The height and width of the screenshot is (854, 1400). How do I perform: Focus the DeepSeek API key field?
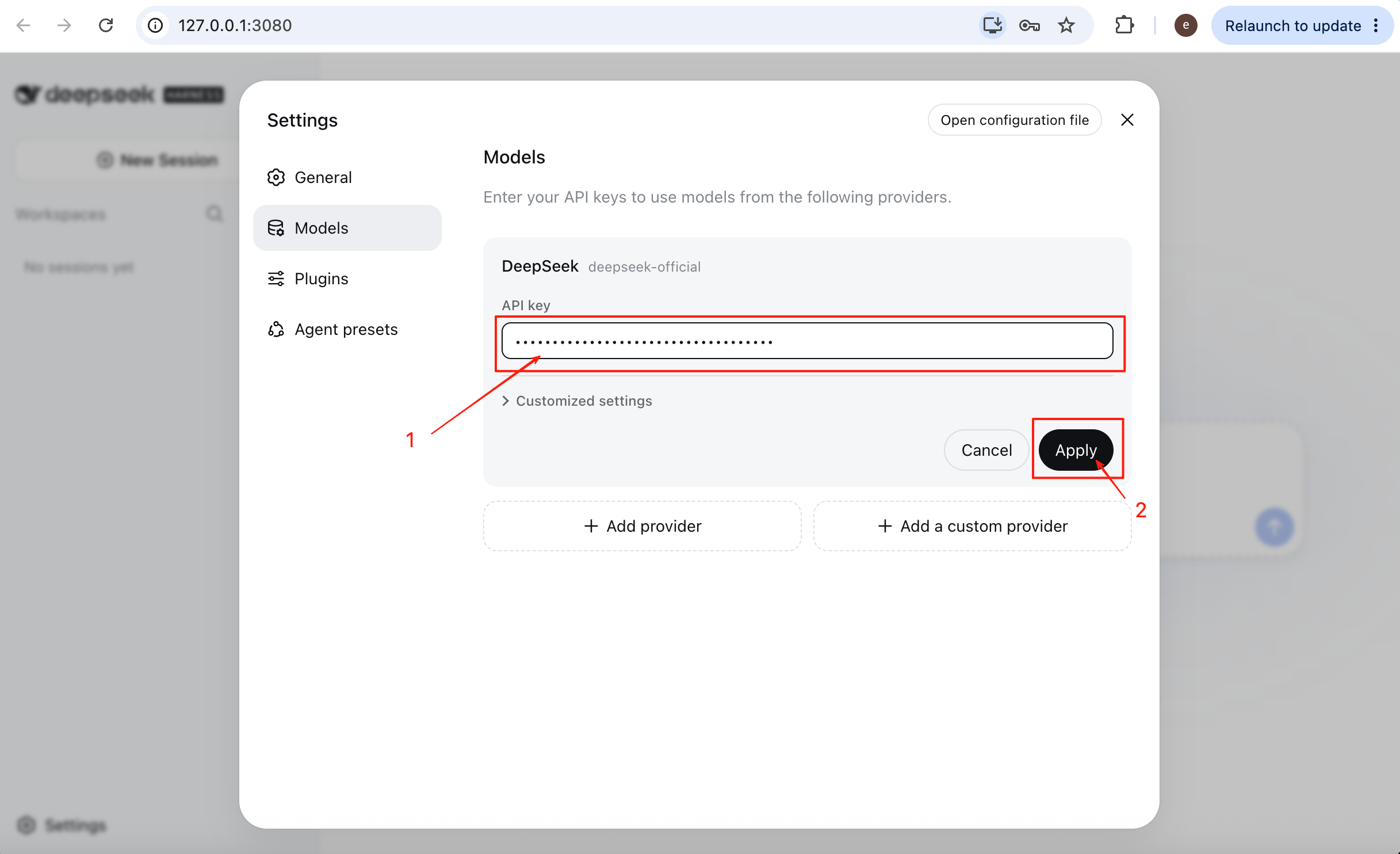[x=808, y=341]
